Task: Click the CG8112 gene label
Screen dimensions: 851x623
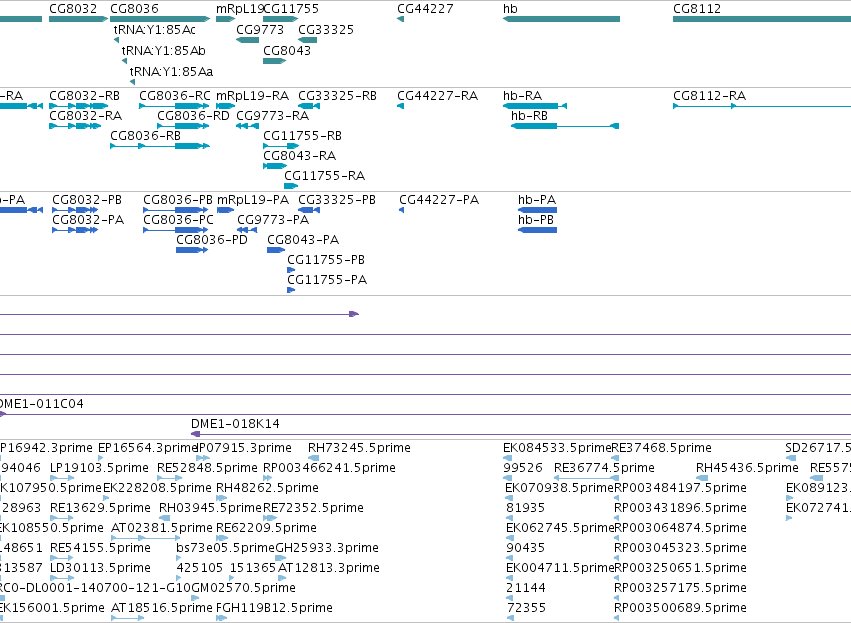Action: tap(697, 9)
